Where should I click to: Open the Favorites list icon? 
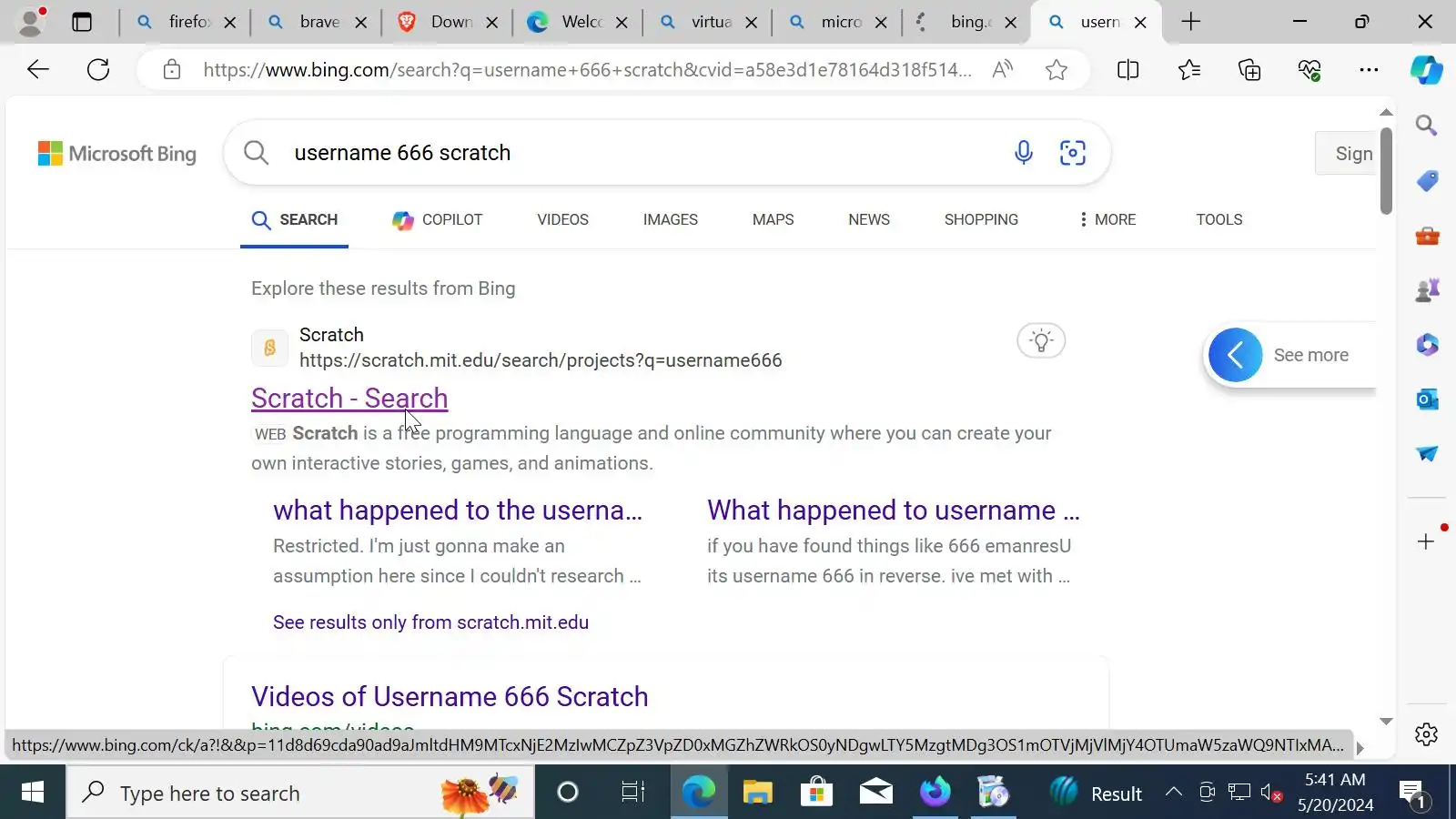(x=1188, y=69)
